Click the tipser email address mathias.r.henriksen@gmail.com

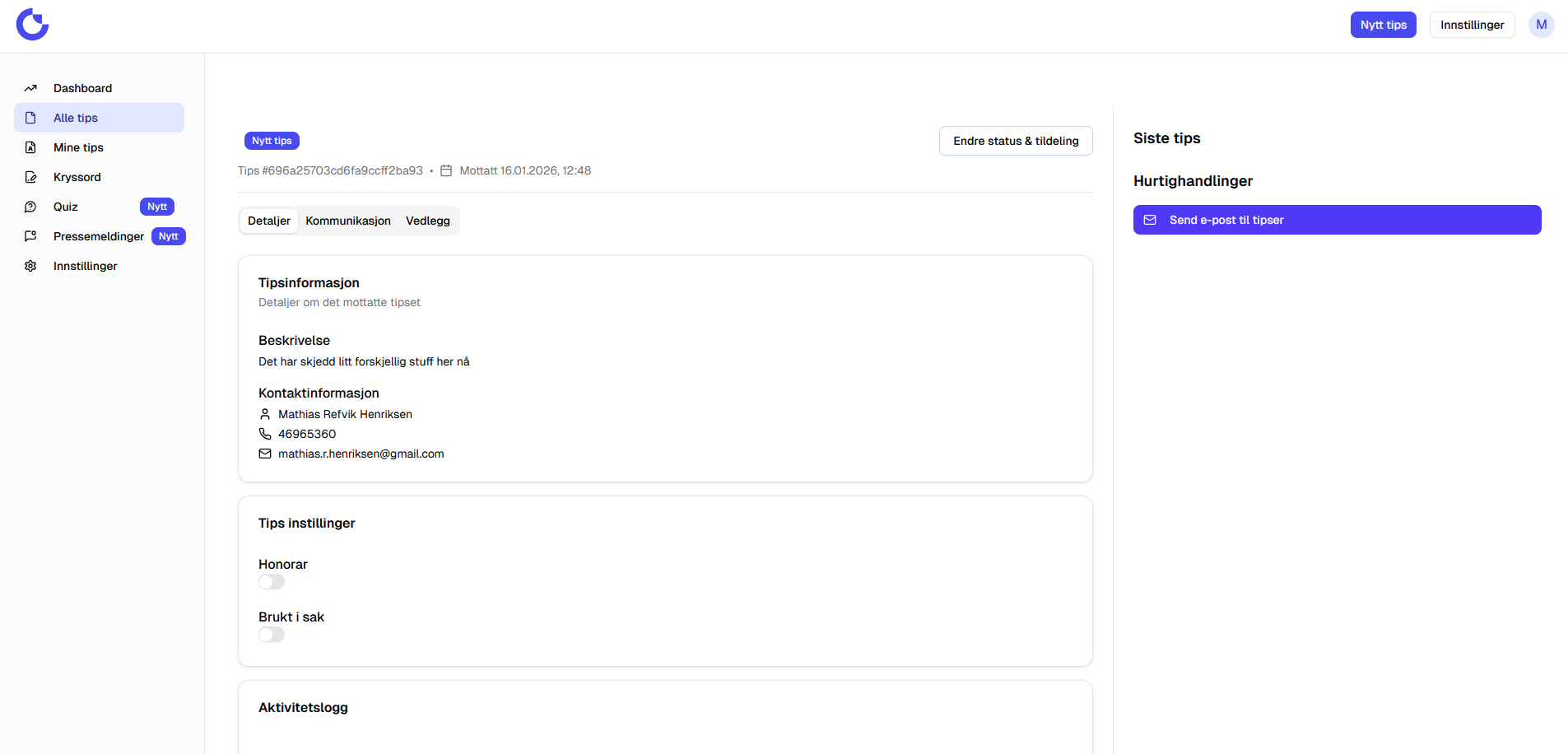[x=361, y=454]
